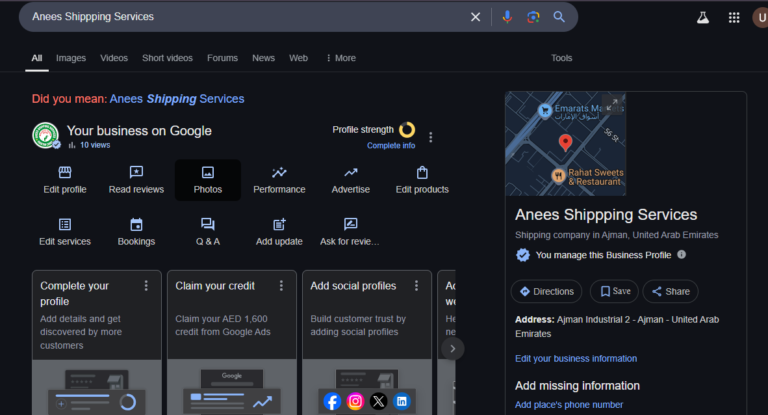This screenshot has height=415, width=768.
Task: Click Add update icon
Action: (x=279, y=225)
